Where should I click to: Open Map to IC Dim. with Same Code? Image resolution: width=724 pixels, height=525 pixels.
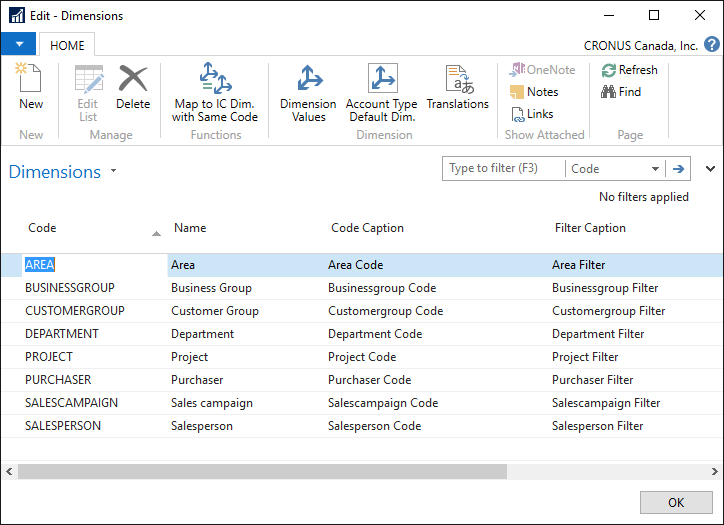(215, 80)
